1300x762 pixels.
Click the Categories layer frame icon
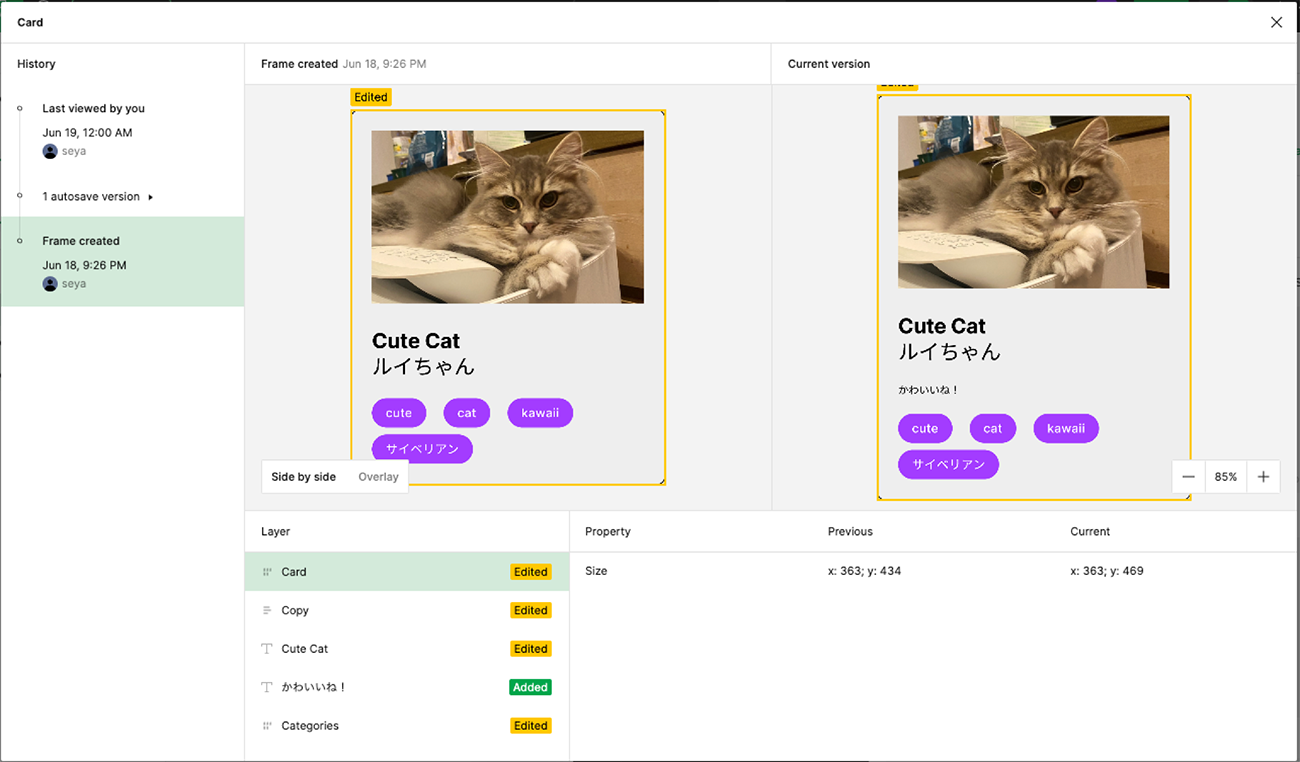(x=267, y=726)
